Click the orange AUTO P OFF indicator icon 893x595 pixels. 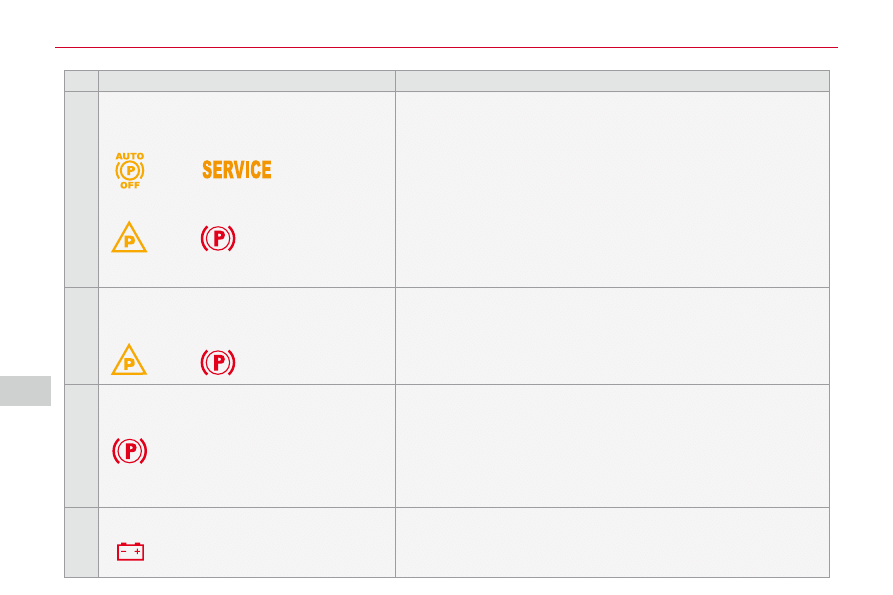pos(130,171)
